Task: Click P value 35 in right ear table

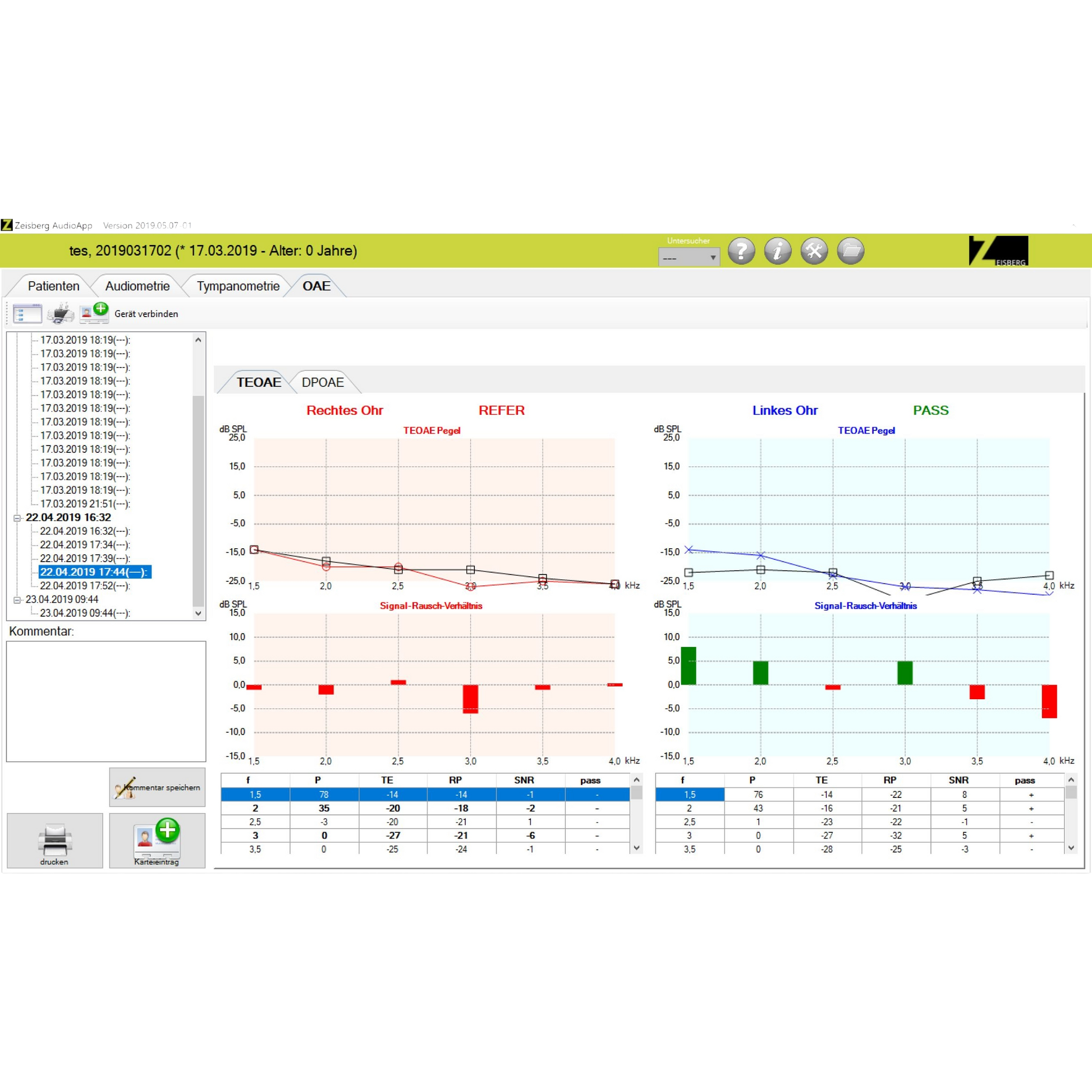Action: 324,808
